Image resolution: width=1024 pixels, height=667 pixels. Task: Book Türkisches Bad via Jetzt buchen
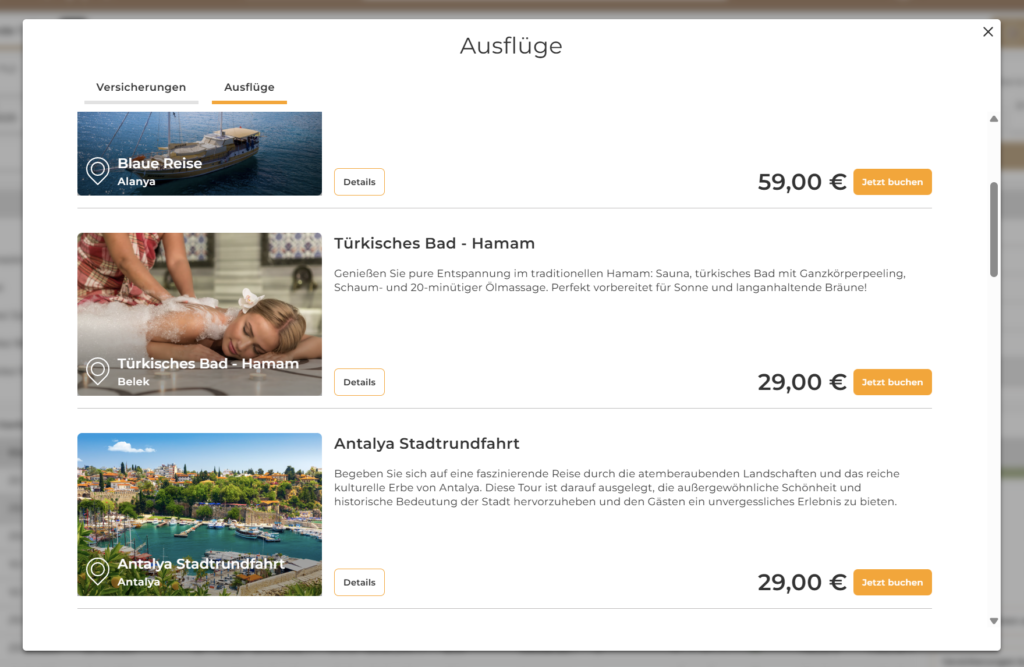(x=891, y=381)
